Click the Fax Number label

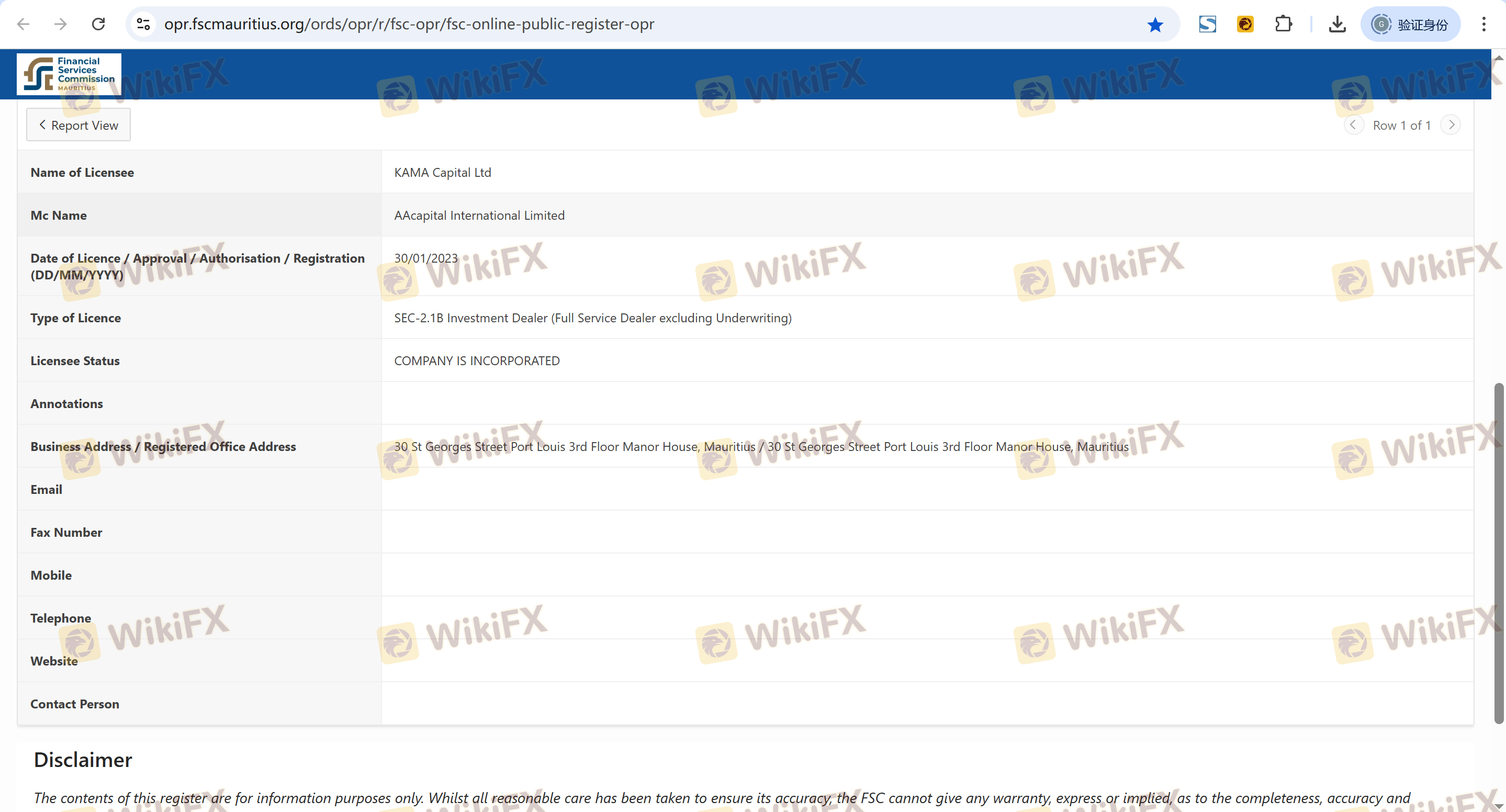tap(66, 532)
